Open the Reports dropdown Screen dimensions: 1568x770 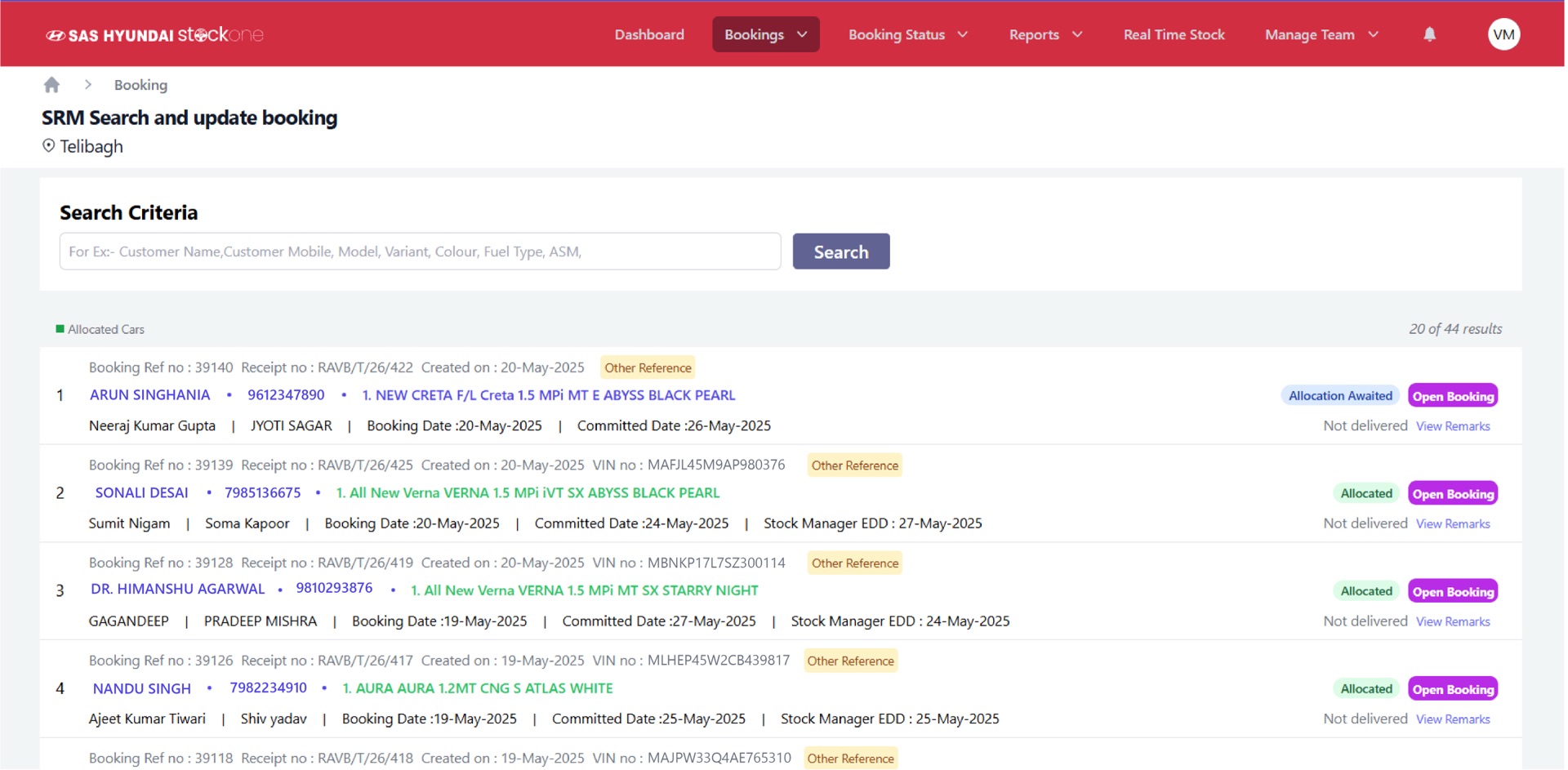tap(1045, 34)
